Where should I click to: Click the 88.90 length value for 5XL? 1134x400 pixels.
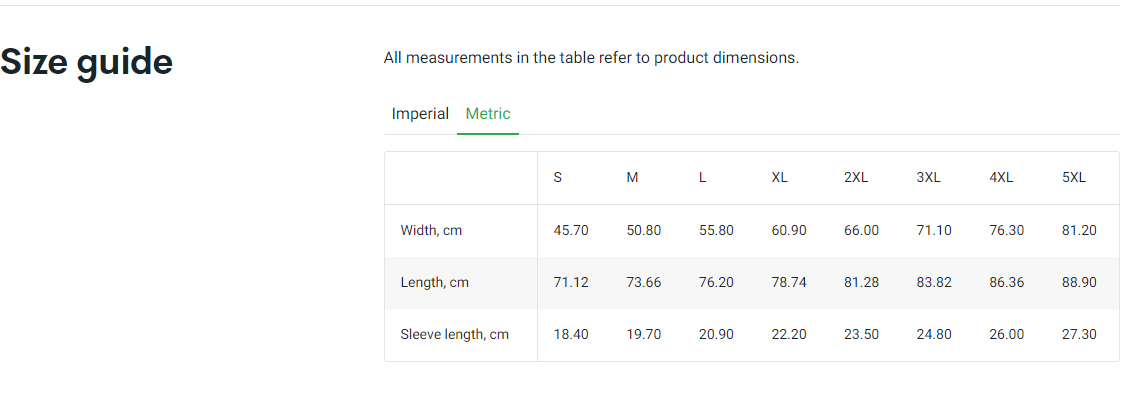(x=1079, y=283)
